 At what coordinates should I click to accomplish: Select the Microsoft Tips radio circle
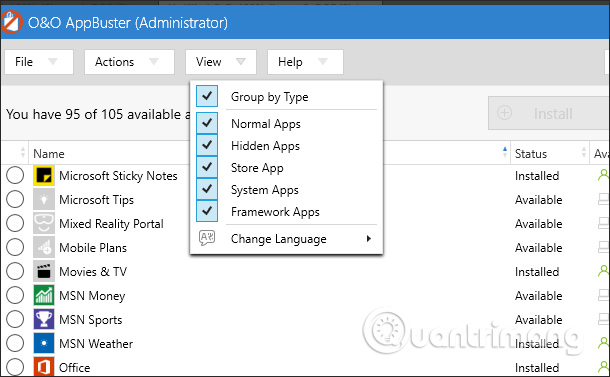pos(15,200)
